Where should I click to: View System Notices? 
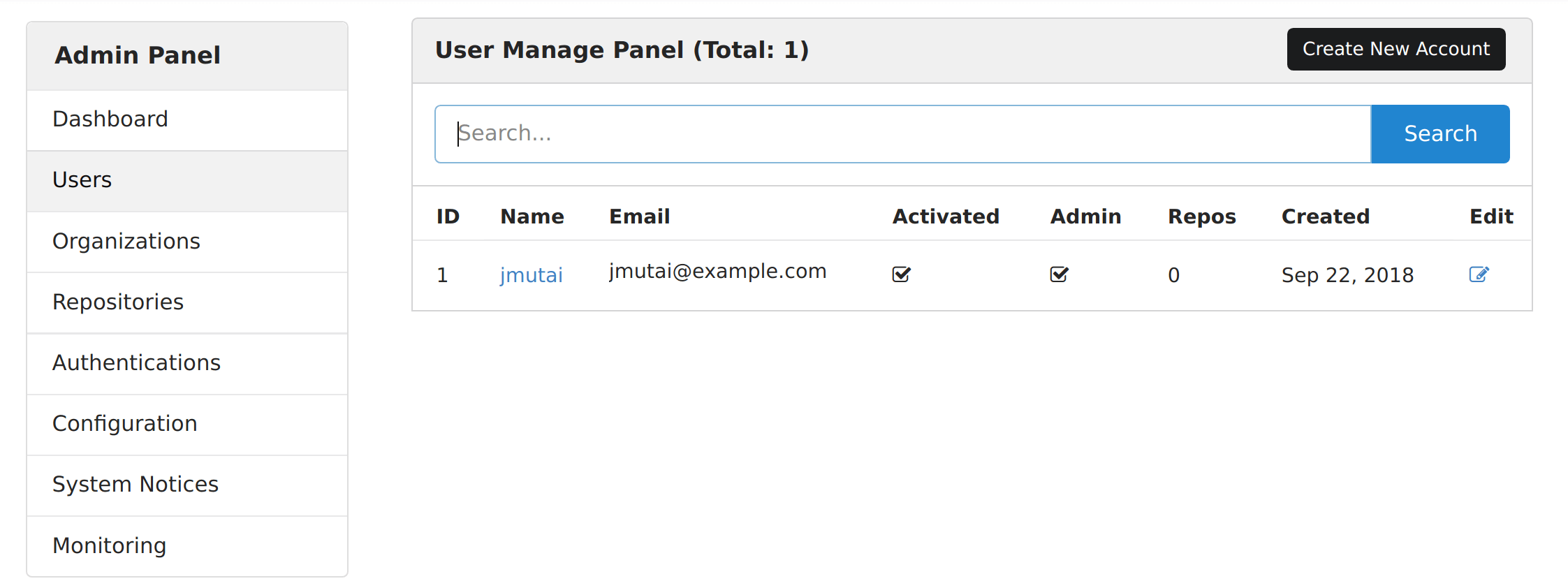[x=135, y=484]
